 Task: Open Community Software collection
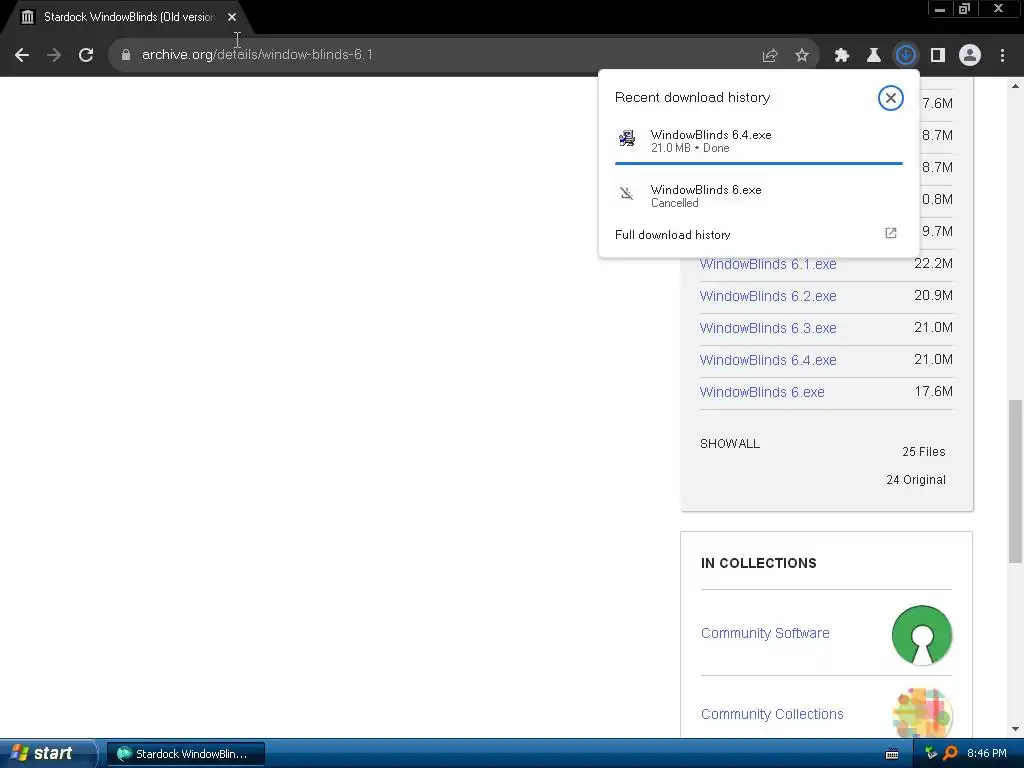pyautogui.click(x=765, y=633)
